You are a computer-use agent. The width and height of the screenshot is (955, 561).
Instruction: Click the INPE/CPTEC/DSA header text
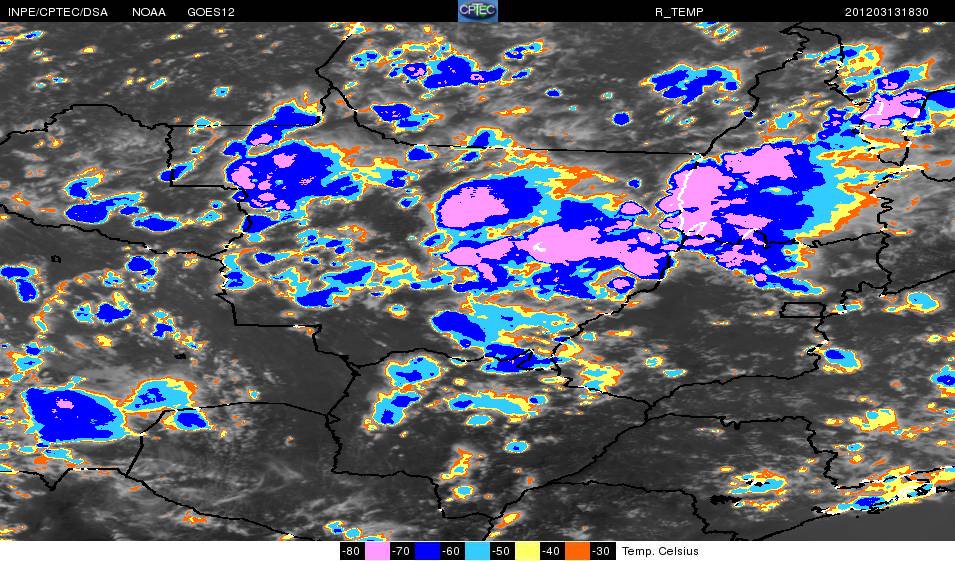57,12
